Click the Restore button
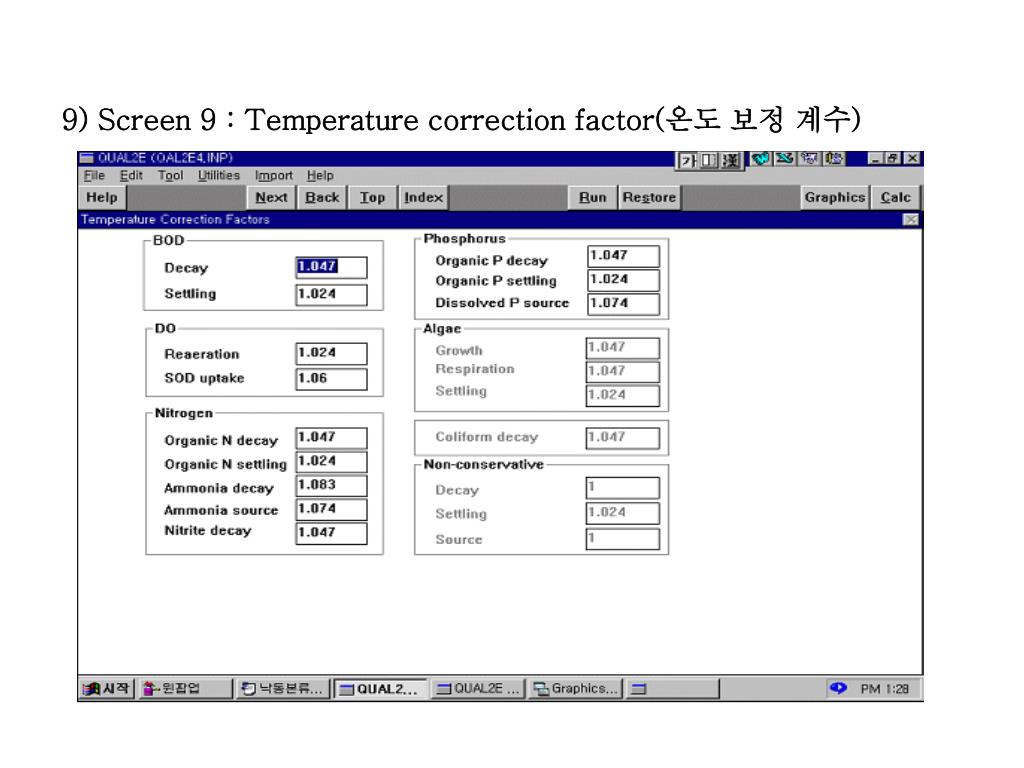Image resolution: width=1024 pixels, height=768 pixels. (649, 197)
